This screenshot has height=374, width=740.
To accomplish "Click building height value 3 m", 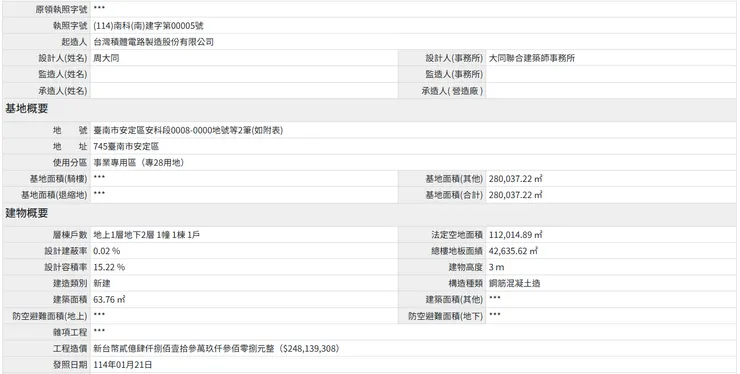I will [496, 267].
